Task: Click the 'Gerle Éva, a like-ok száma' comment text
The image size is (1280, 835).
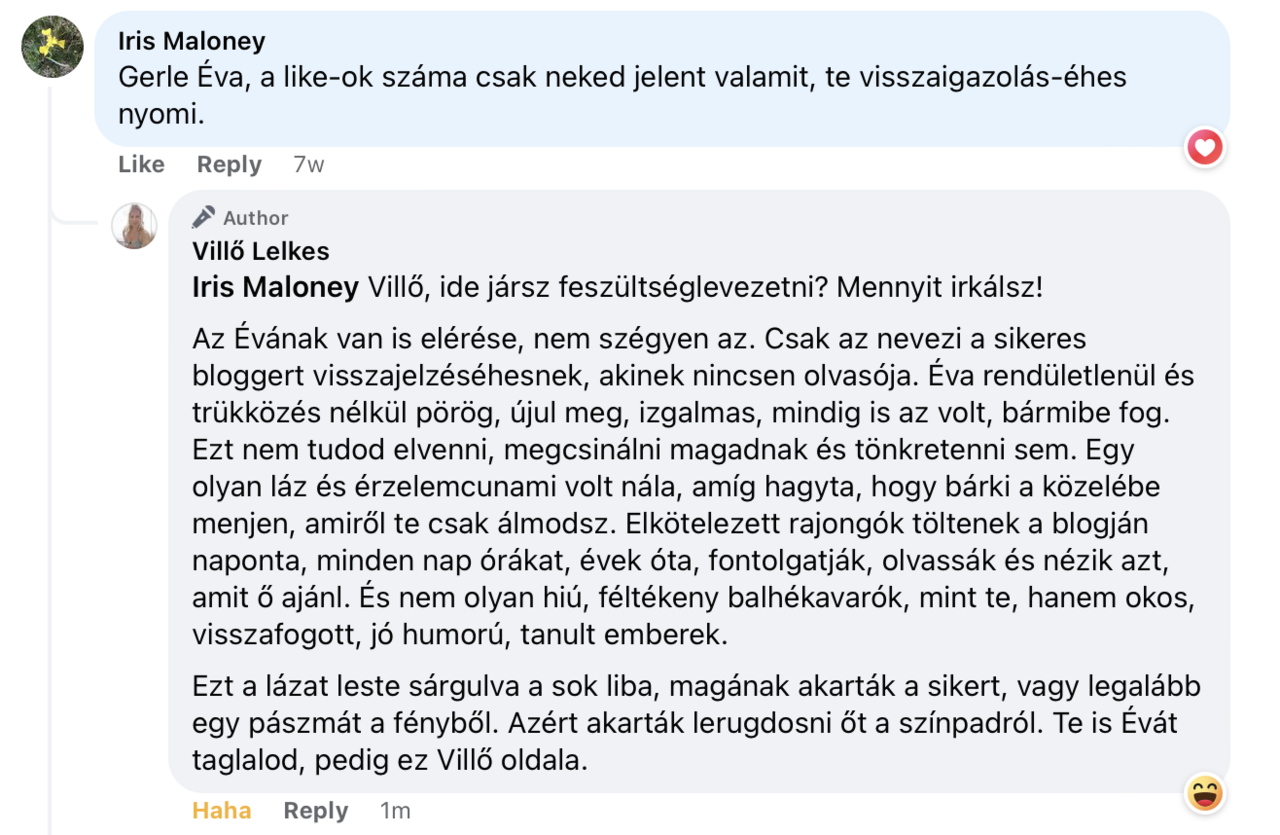Action: point(622,96)
